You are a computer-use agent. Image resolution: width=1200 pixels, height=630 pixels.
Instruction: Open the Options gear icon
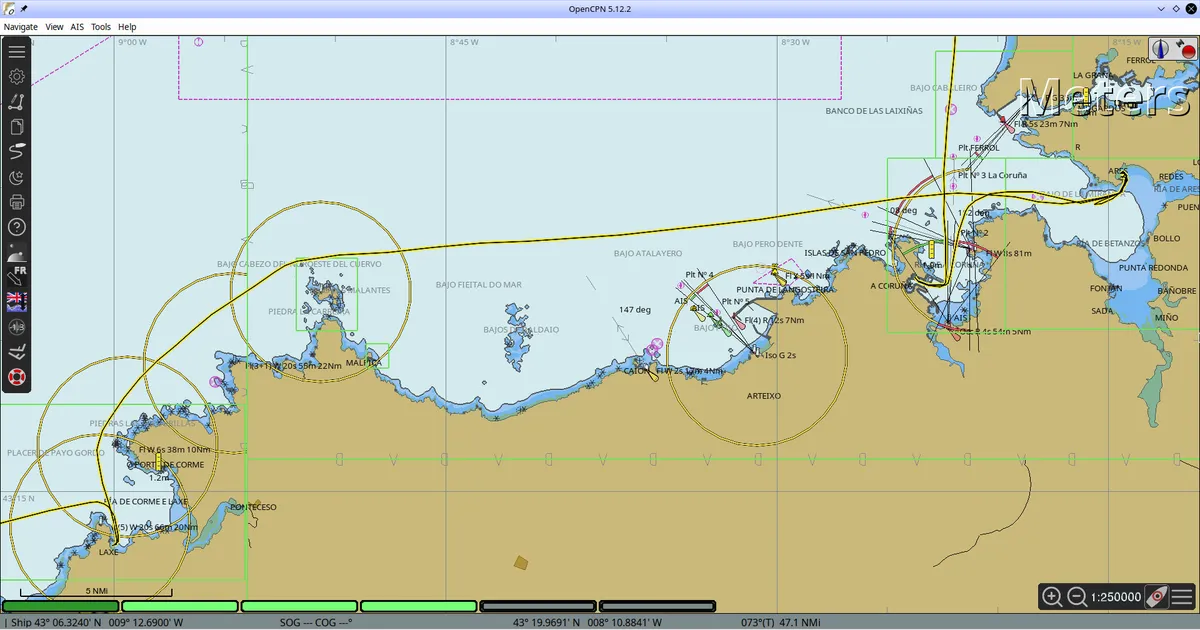[x=17, y=77]
